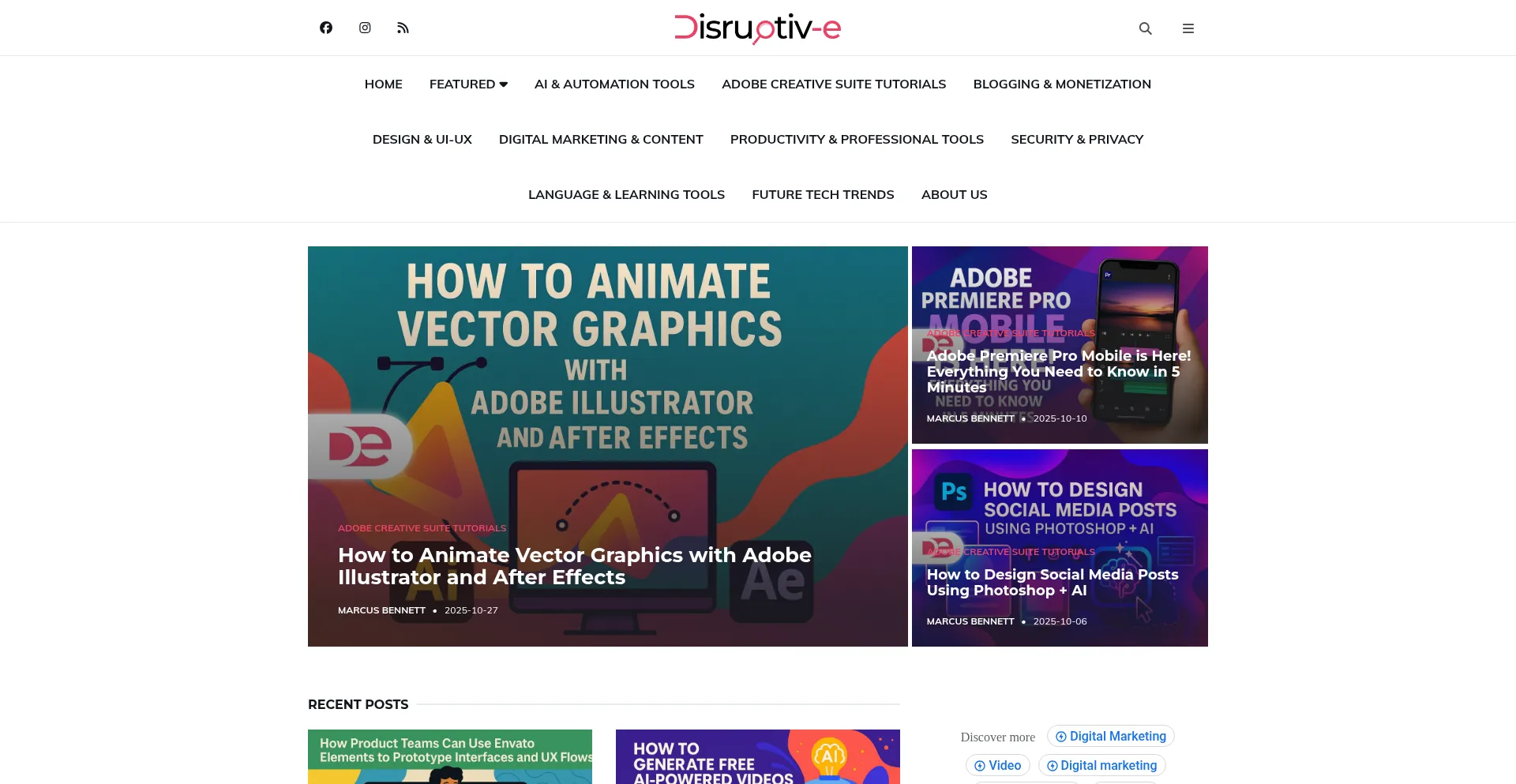Open the About Us page

954,194
